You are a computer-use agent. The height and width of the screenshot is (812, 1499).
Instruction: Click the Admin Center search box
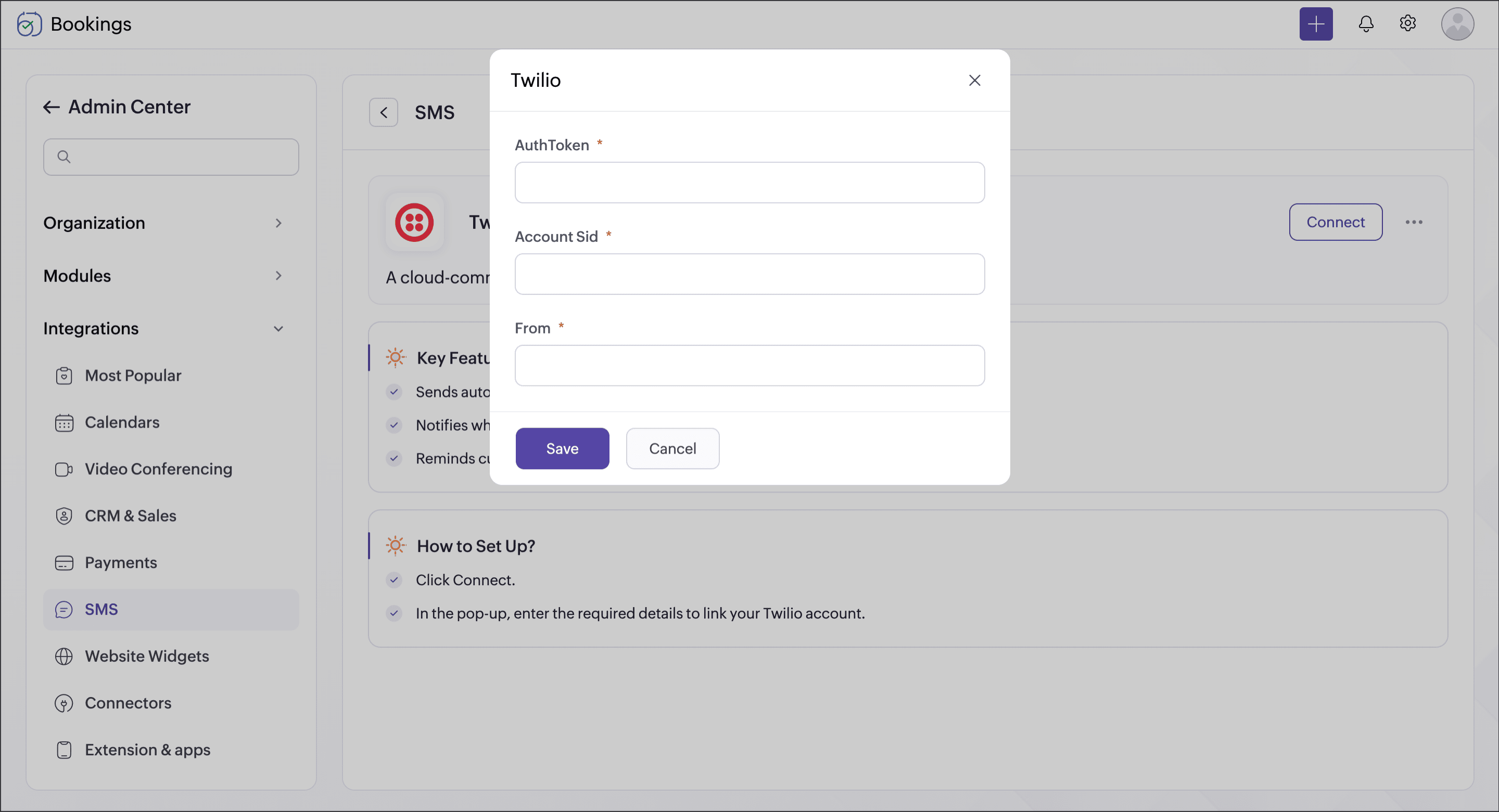tap(171, 157)
